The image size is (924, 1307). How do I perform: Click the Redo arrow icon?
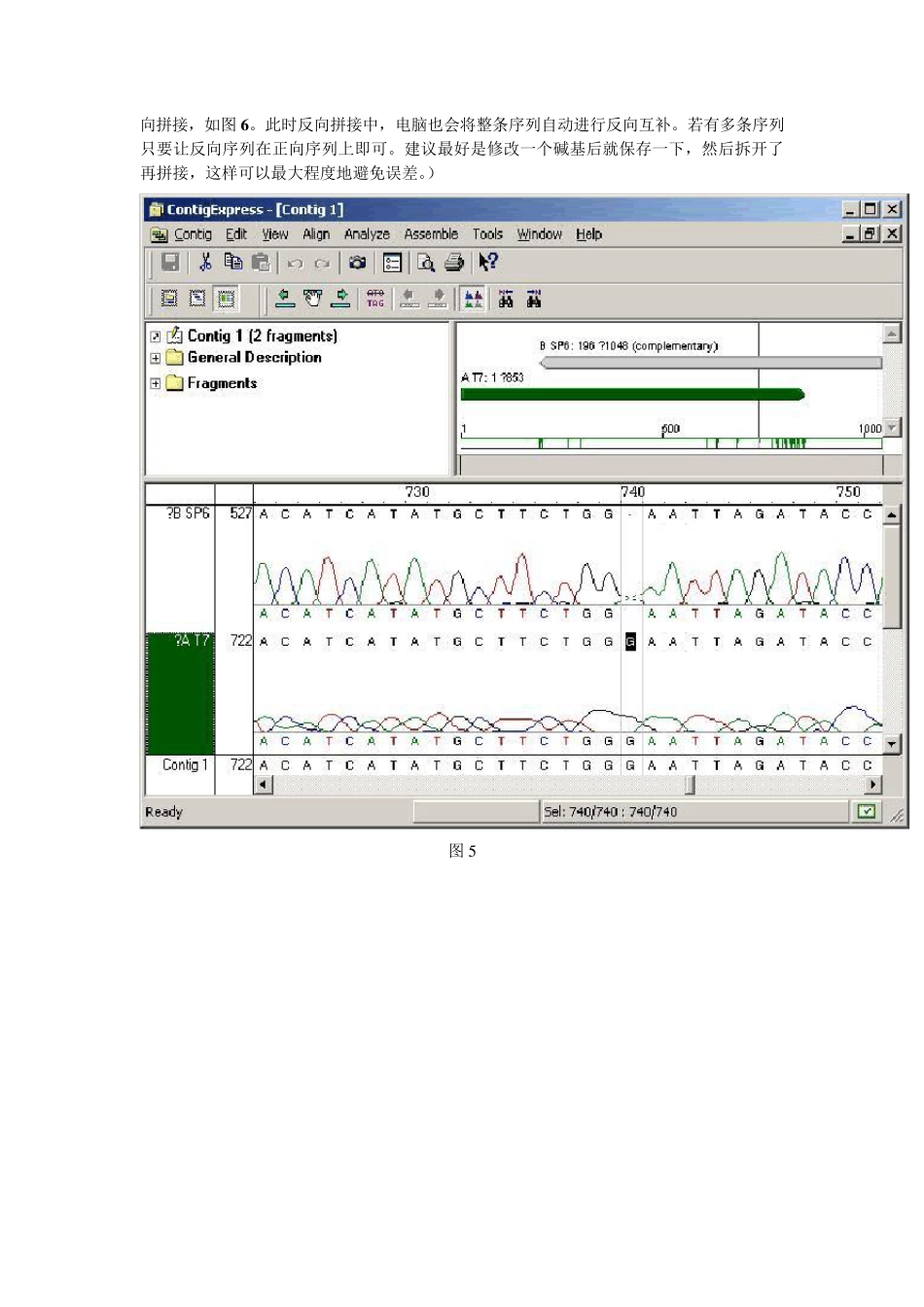[x=322, y=264]
